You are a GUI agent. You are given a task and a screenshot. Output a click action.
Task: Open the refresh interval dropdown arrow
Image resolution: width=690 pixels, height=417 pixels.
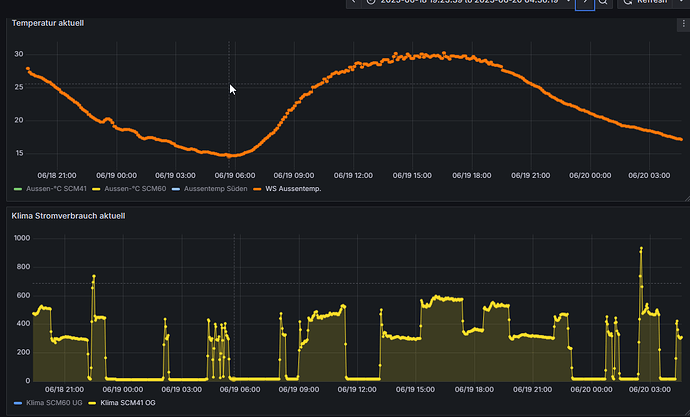(681, 3)
